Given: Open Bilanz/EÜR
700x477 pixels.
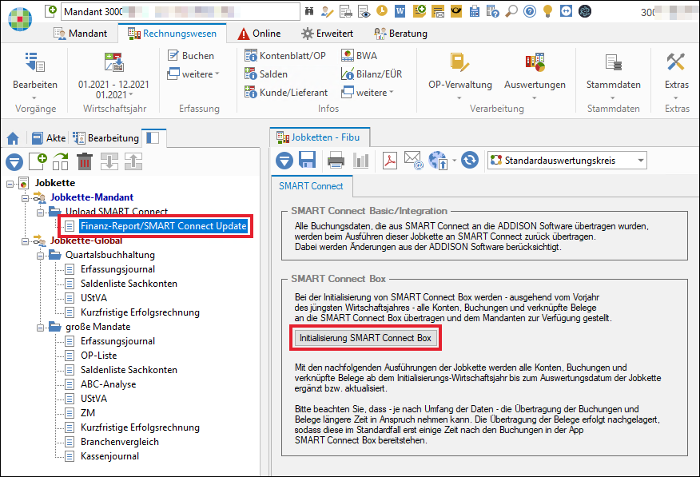Looking at the screenshot, I should pos(371,74).
